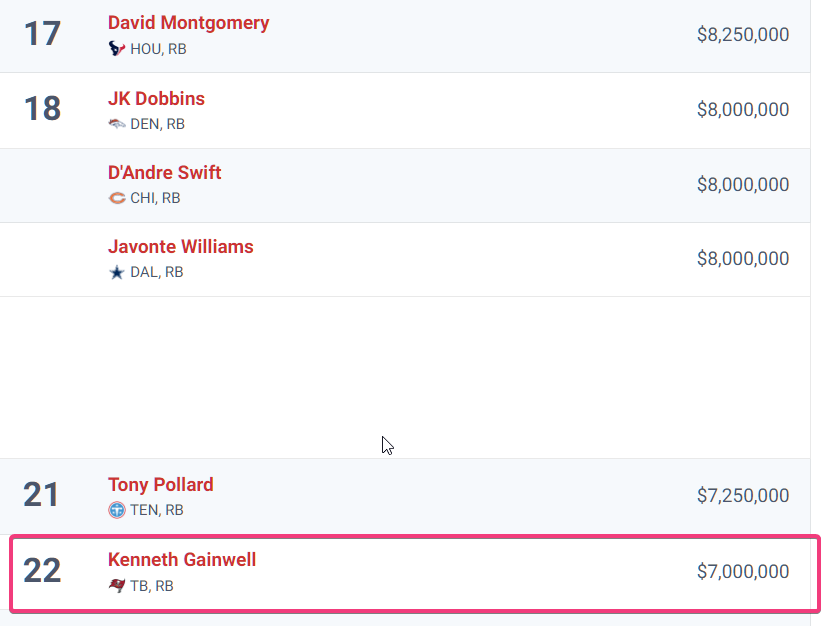Open JK Dobbins player link
This screenshot has width=821, height=626.
click(x=156, y=98)
